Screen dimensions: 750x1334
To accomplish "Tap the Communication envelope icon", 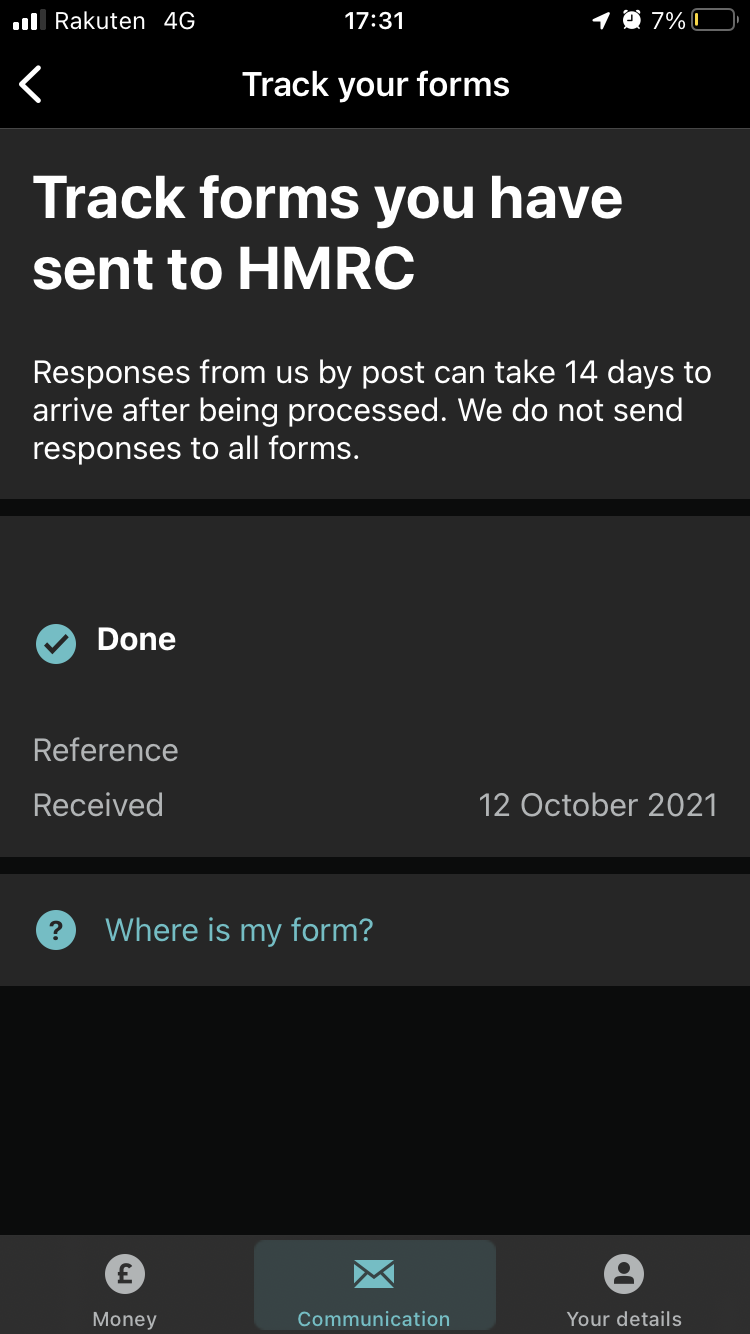I will [374, 1274].
